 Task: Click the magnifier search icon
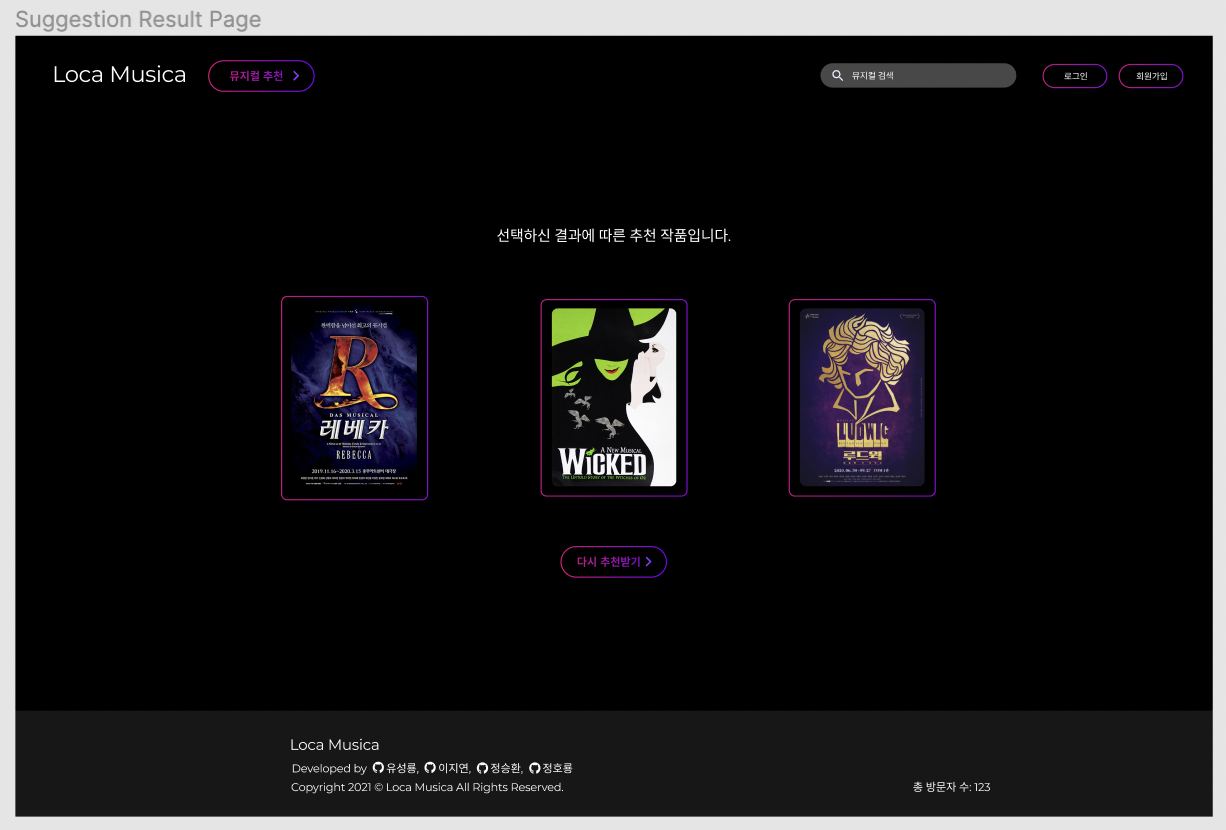pyautogui.click(x=838, y=76)
